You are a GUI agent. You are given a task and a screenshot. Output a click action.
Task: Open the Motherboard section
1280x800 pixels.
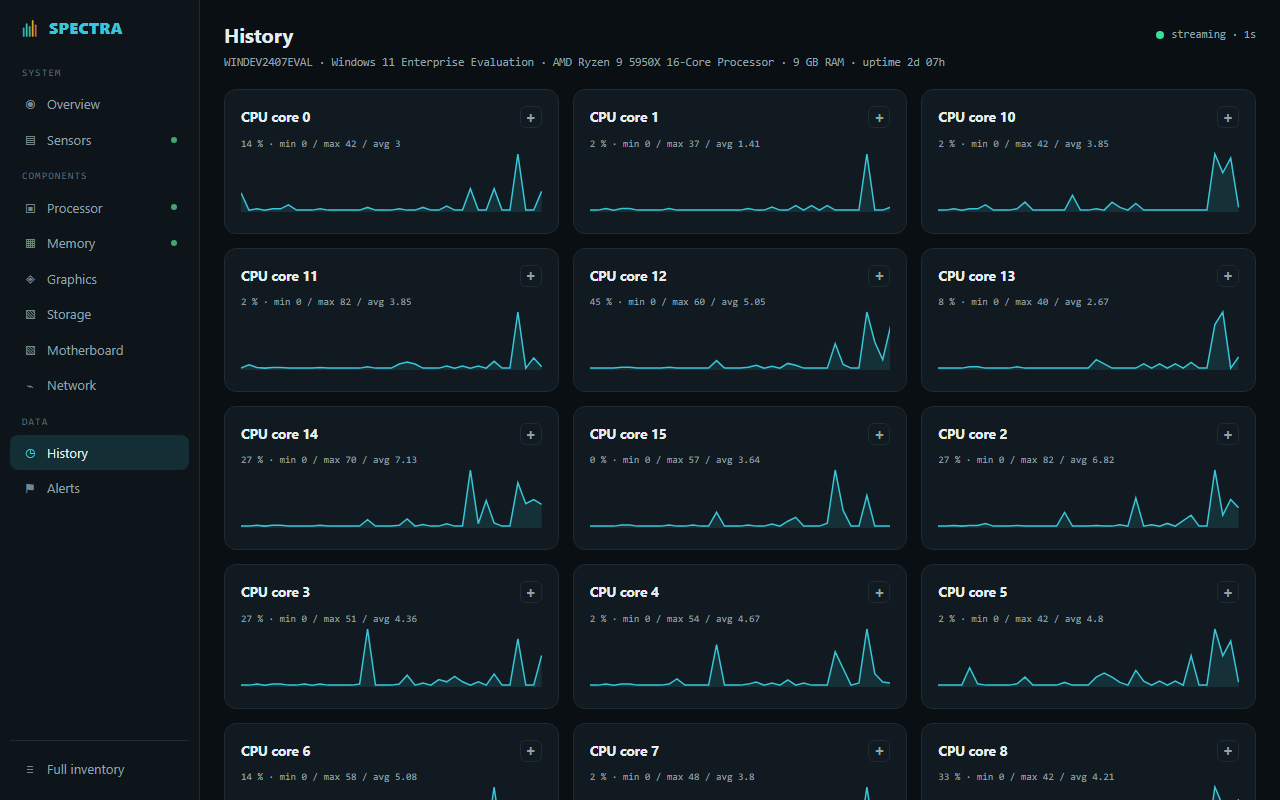tap(99, 350)
